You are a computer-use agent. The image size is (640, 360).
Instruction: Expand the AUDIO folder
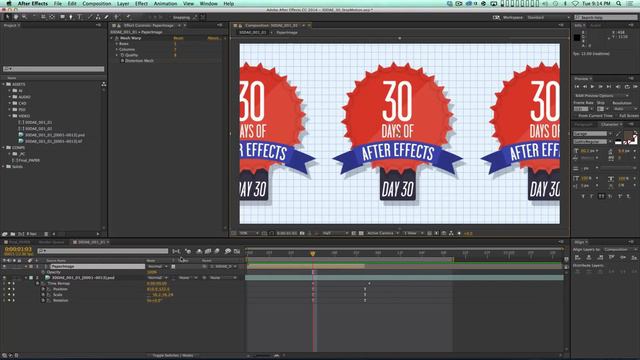tap(10, 97)
